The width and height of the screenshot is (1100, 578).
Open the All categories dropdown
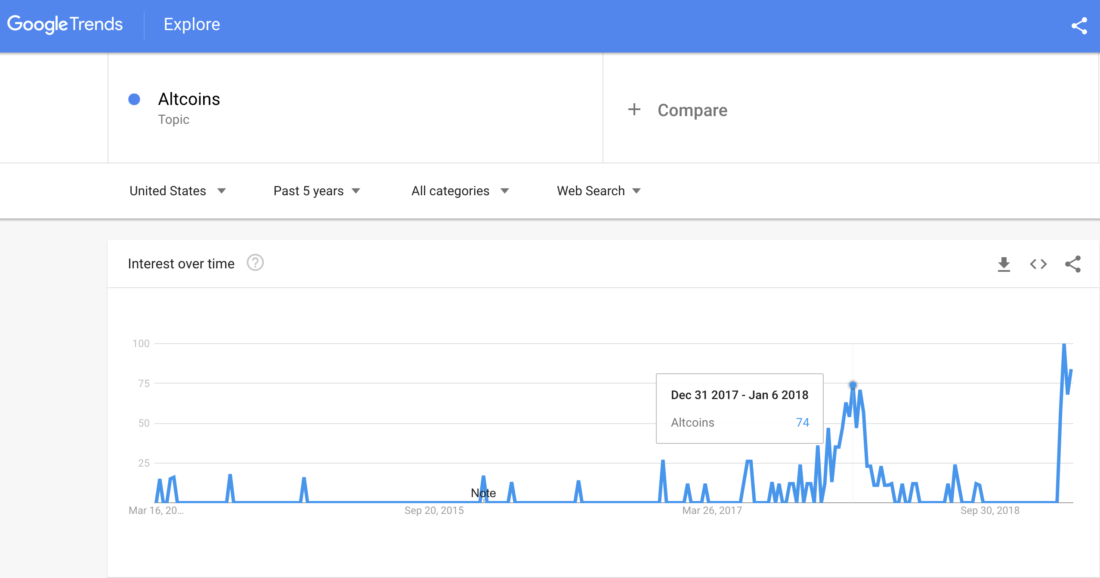pos(459,190)
